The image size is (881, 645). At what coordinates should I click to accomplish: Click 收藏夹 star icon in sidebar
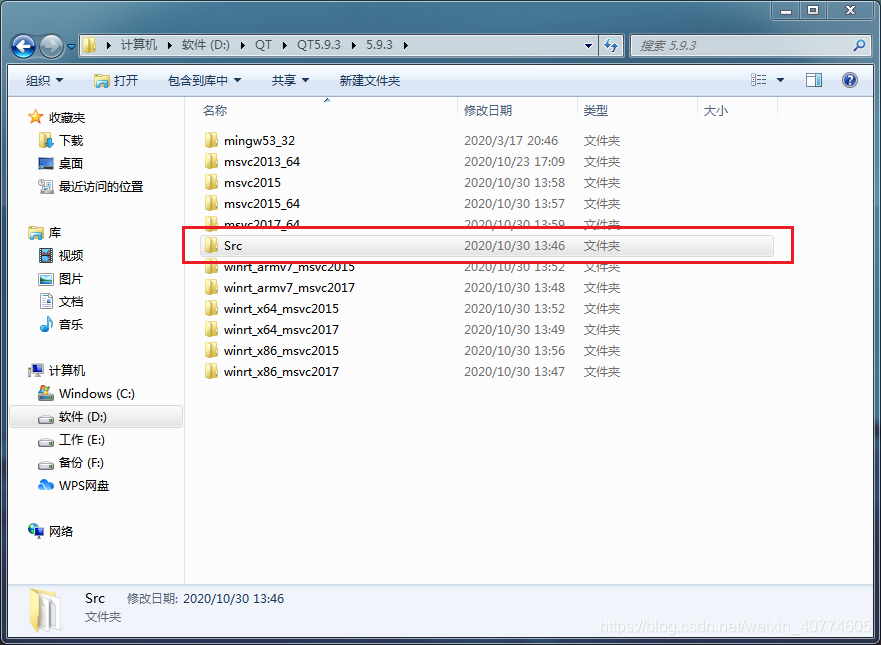[x=35, y=117]
